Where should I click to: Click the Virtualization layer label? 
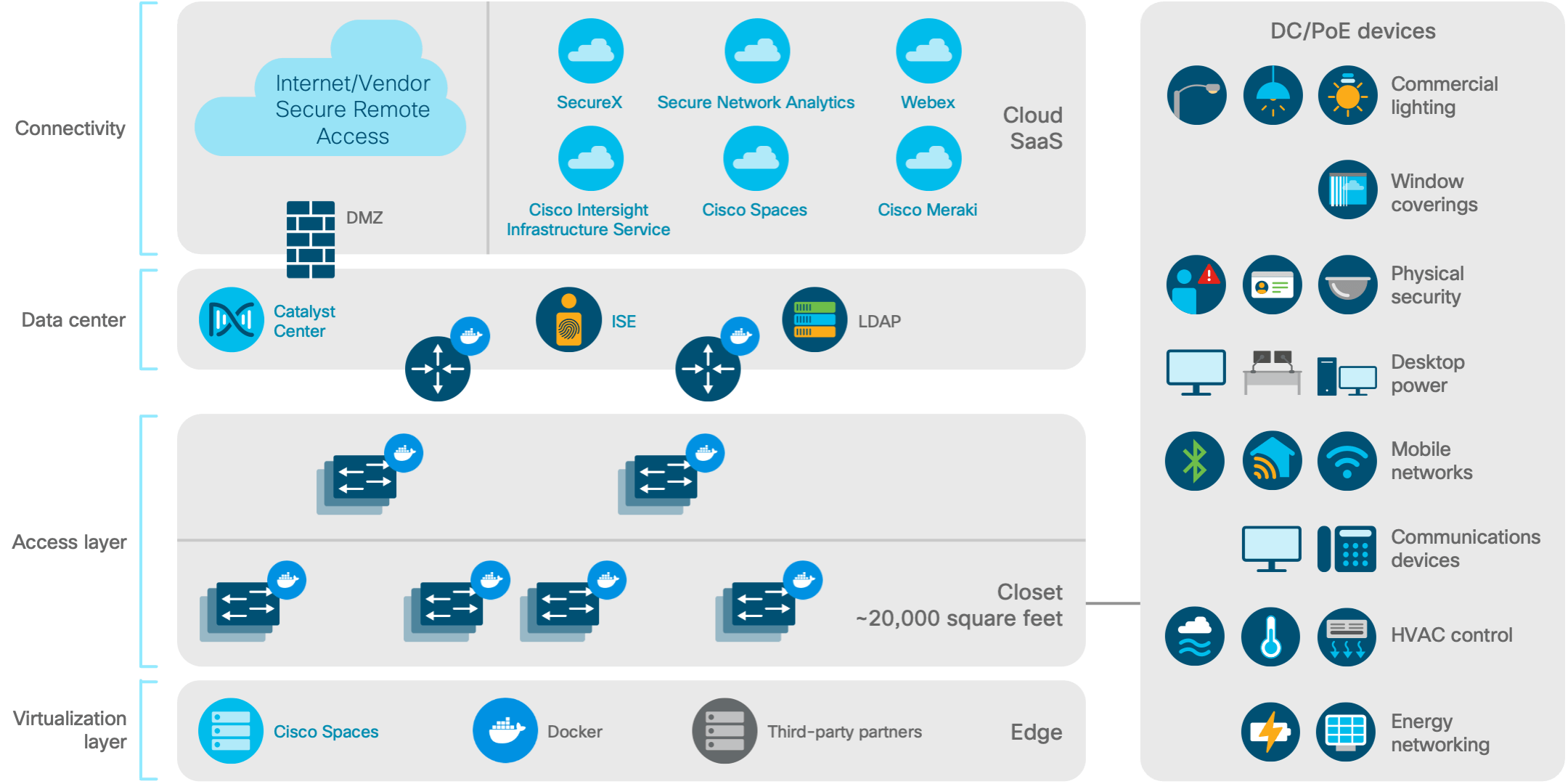point(70,730)
